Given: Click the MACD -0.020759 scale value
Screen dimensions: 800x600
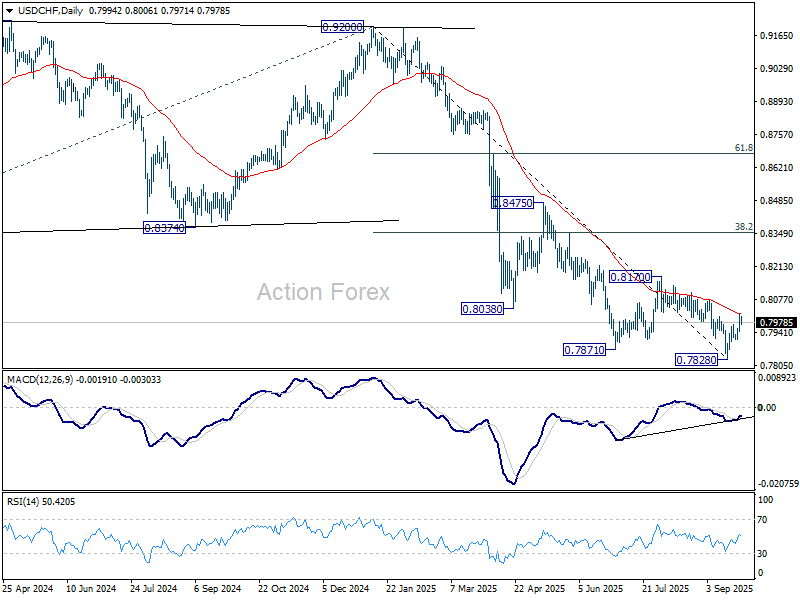Looking at the screenshot, I should click(778, 483).
